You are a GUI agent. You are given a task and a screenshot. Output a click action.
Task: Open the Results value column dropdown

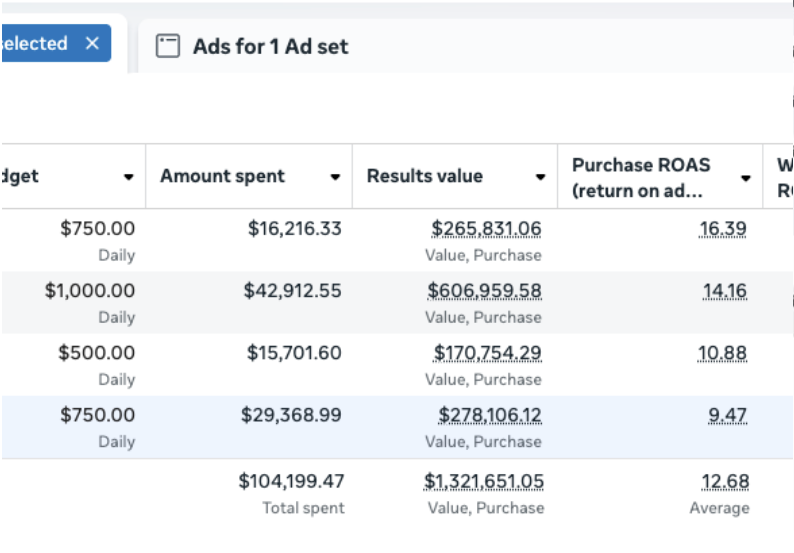tap(540, 177)
